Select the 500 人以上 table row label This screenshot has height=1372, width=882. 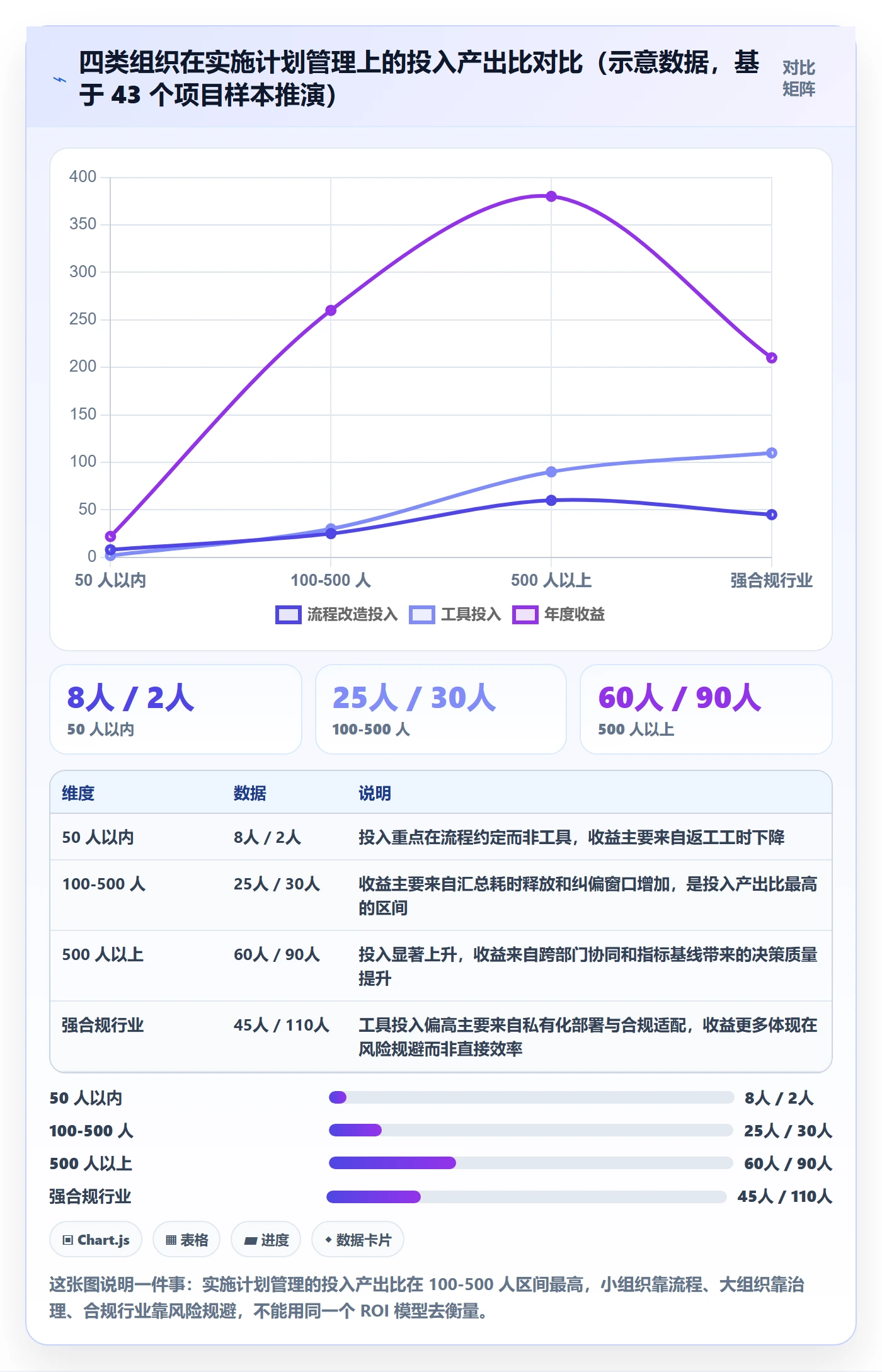[103, 954]
